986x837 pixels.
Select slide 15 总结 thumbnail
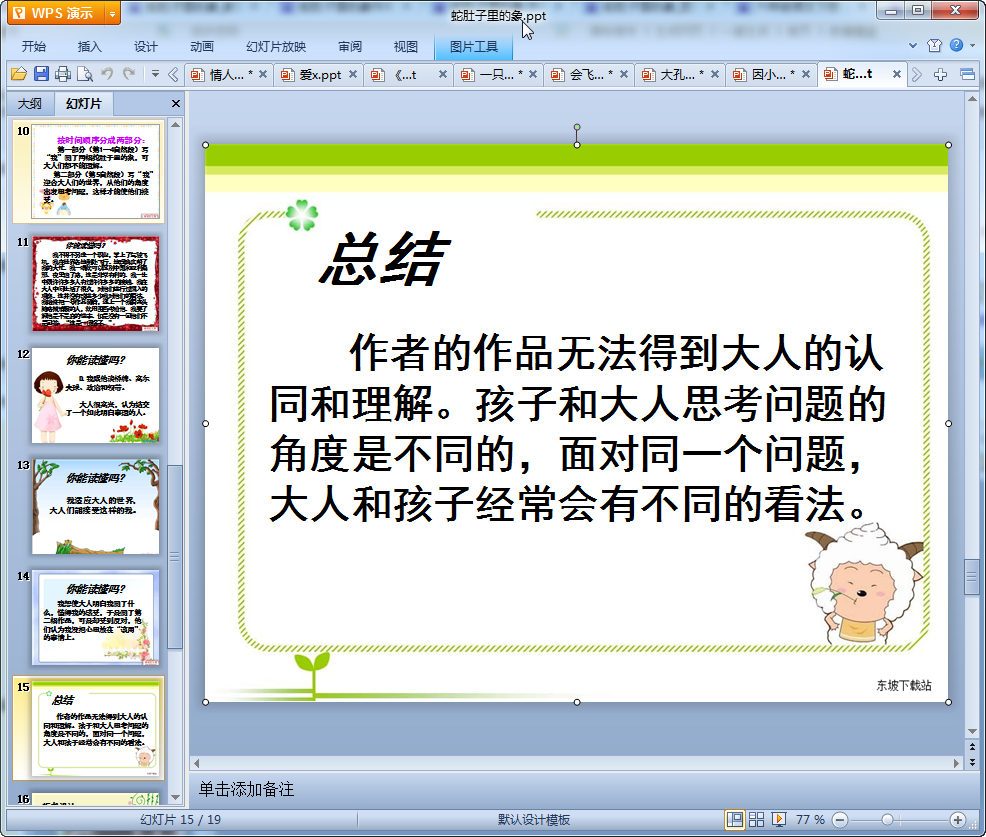pyautogui.click(x=96, y=729)
